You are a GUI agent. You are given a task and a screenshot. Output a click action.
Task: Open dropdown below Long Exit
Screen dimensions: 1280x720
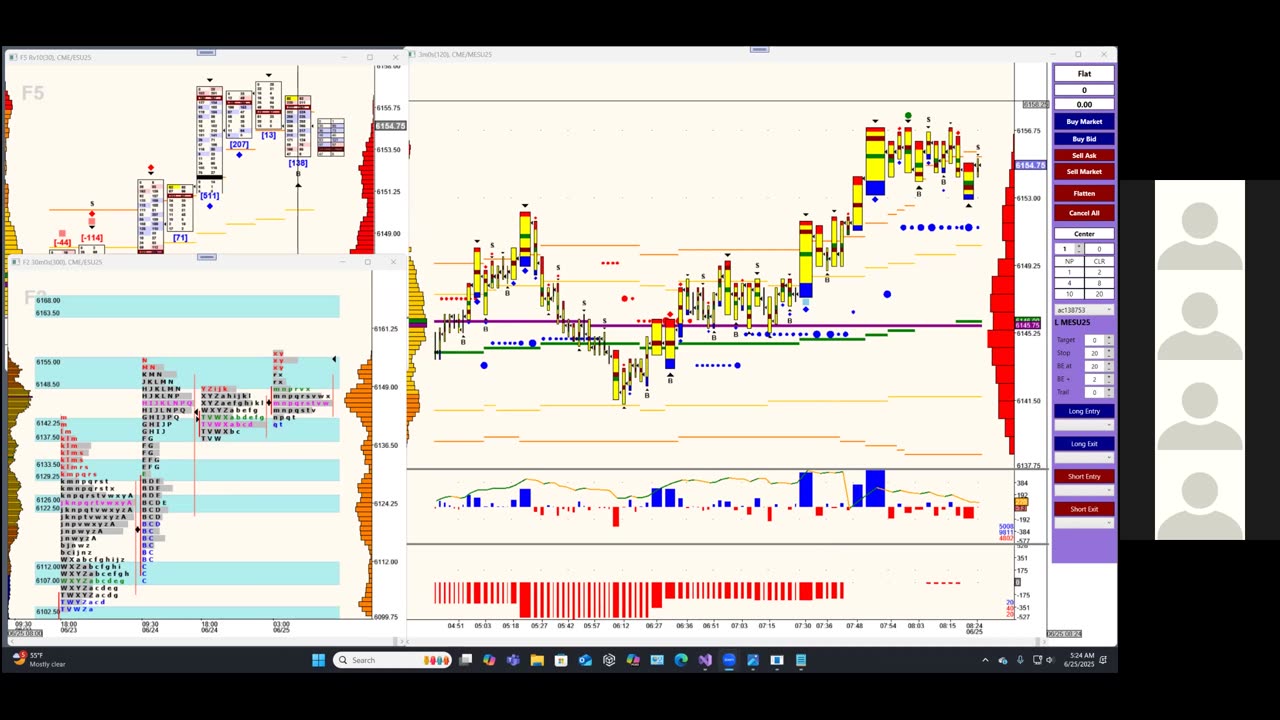click(x=1084, y=458)
